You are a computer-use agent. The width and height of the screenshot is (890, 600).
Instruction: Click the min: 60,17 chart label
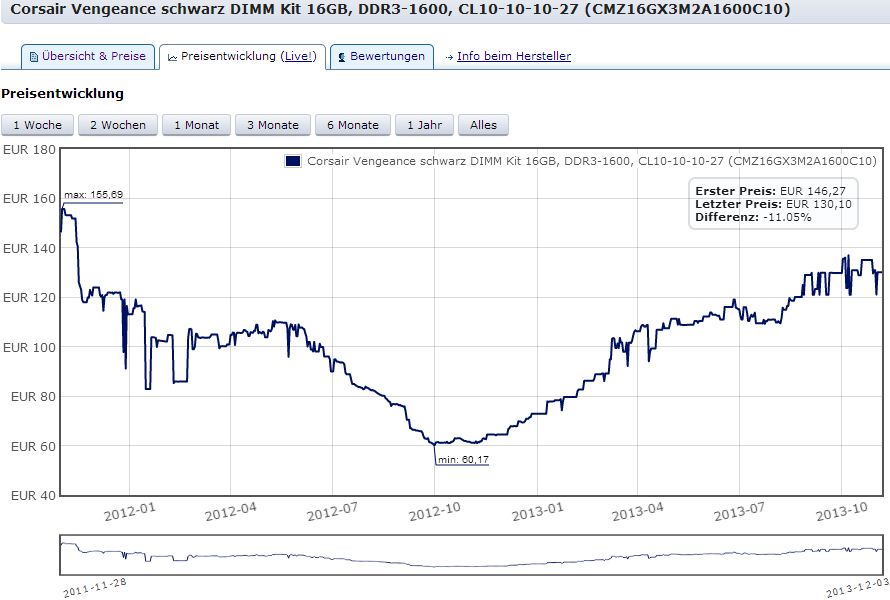[463, 460]
